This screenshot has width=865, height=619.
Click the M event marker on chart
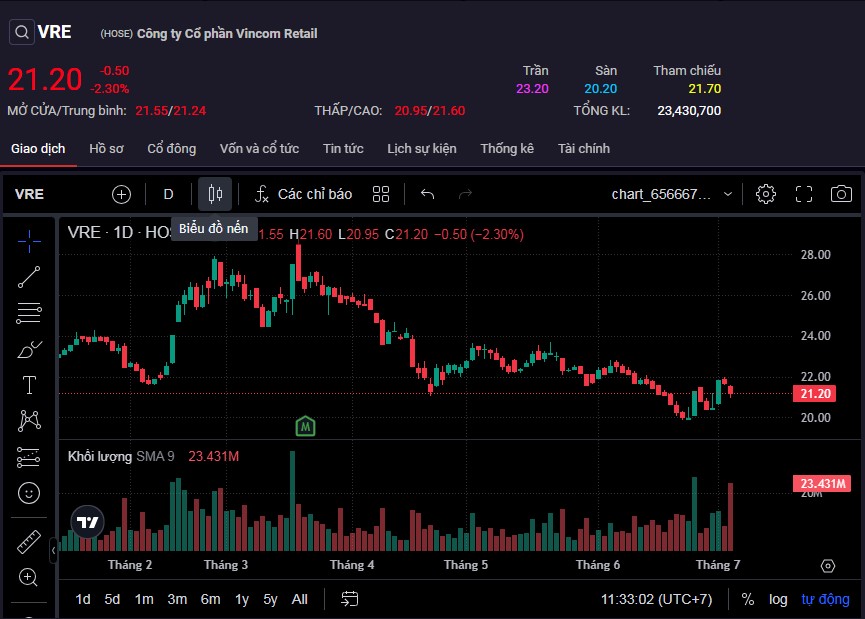point(306,427)
